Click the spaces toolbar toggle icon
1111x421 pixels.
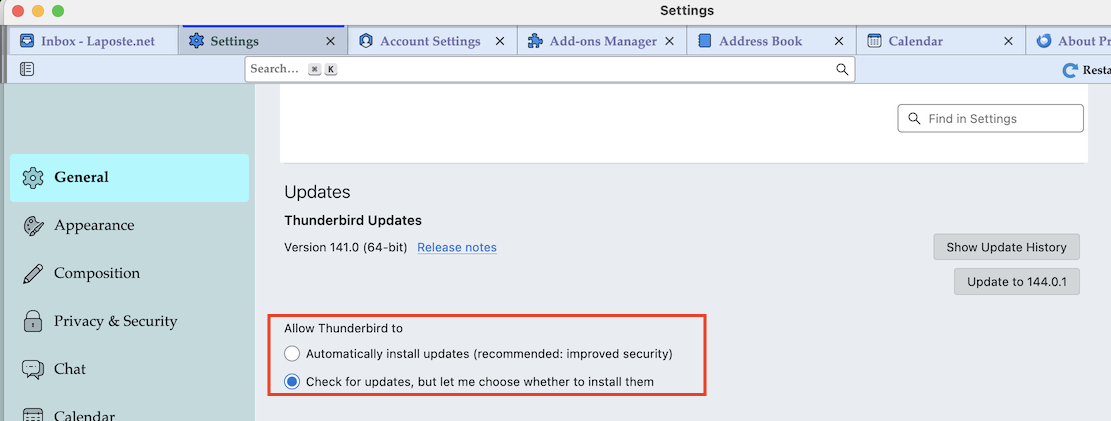[x=27, y=69]
